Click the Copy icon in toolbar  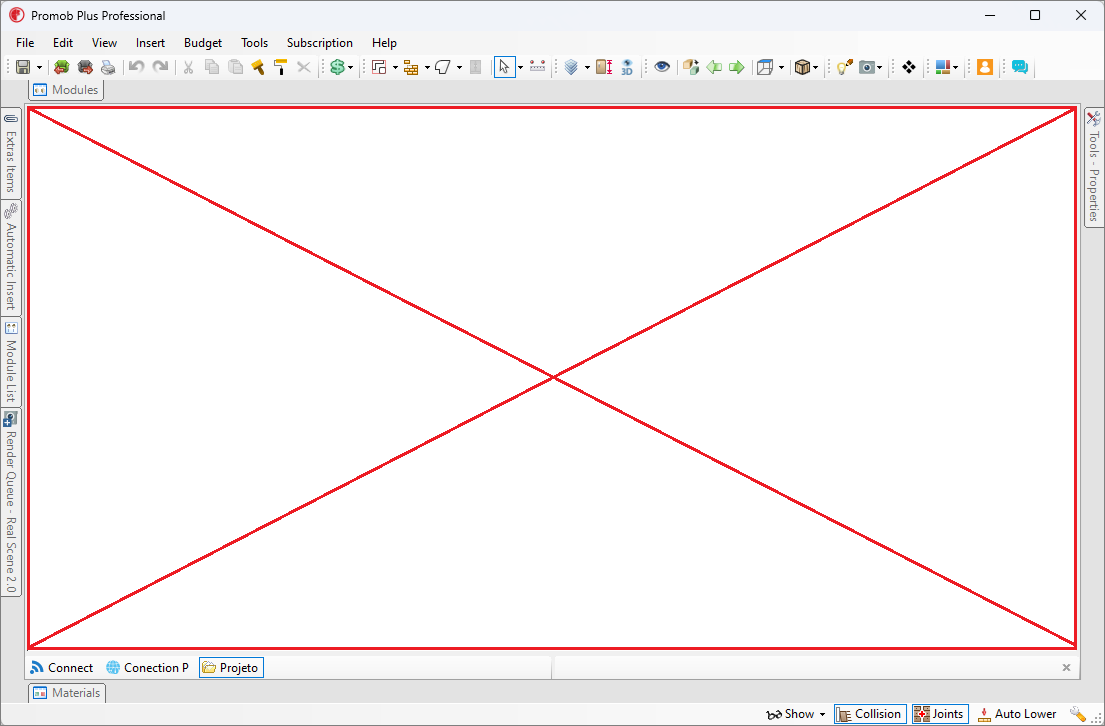tap(211, 67)
